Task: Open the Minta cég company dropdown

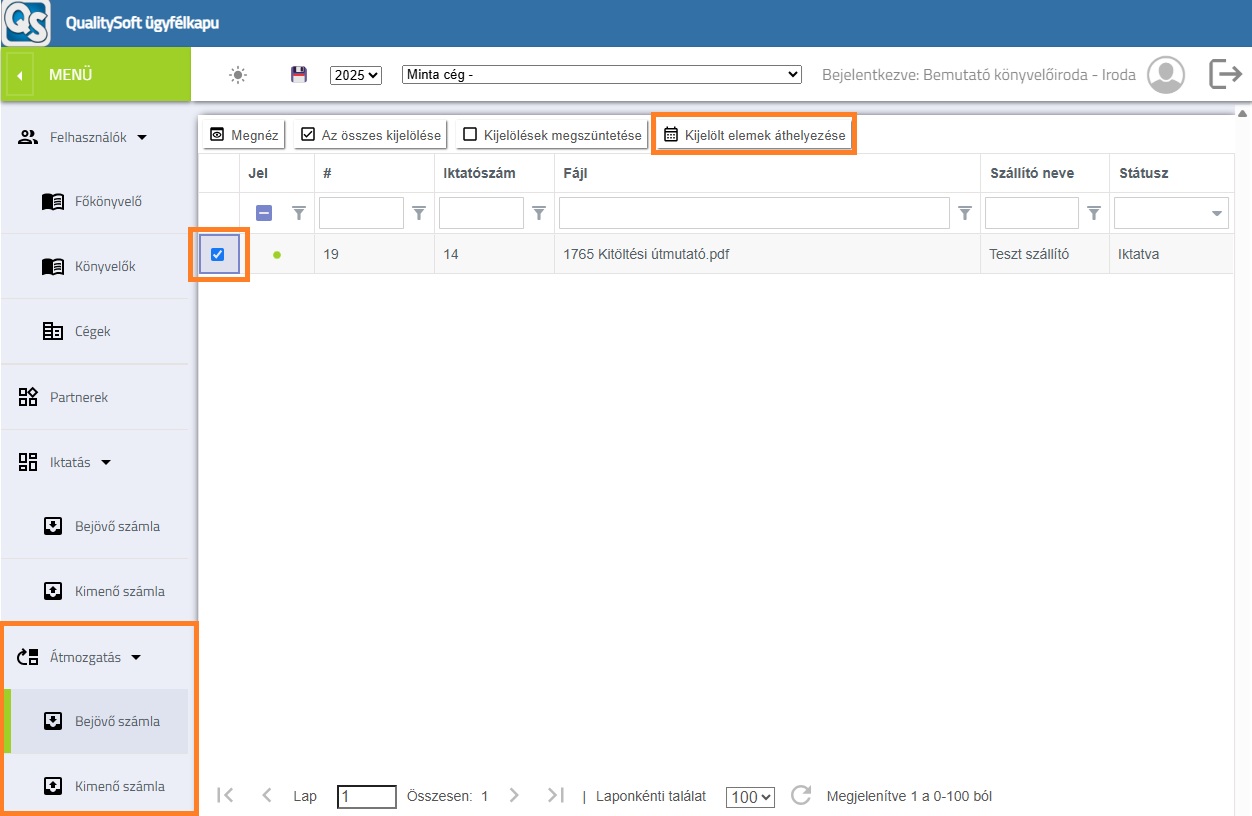Action: click(x=601, y=75)
